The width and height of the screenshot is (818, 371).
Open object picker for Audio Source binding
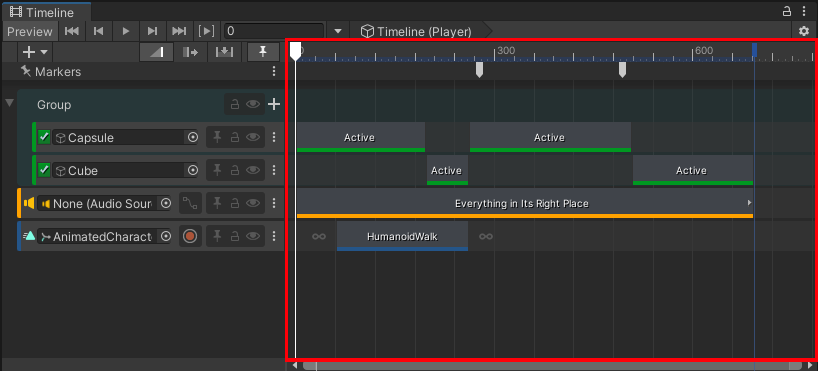165,204
